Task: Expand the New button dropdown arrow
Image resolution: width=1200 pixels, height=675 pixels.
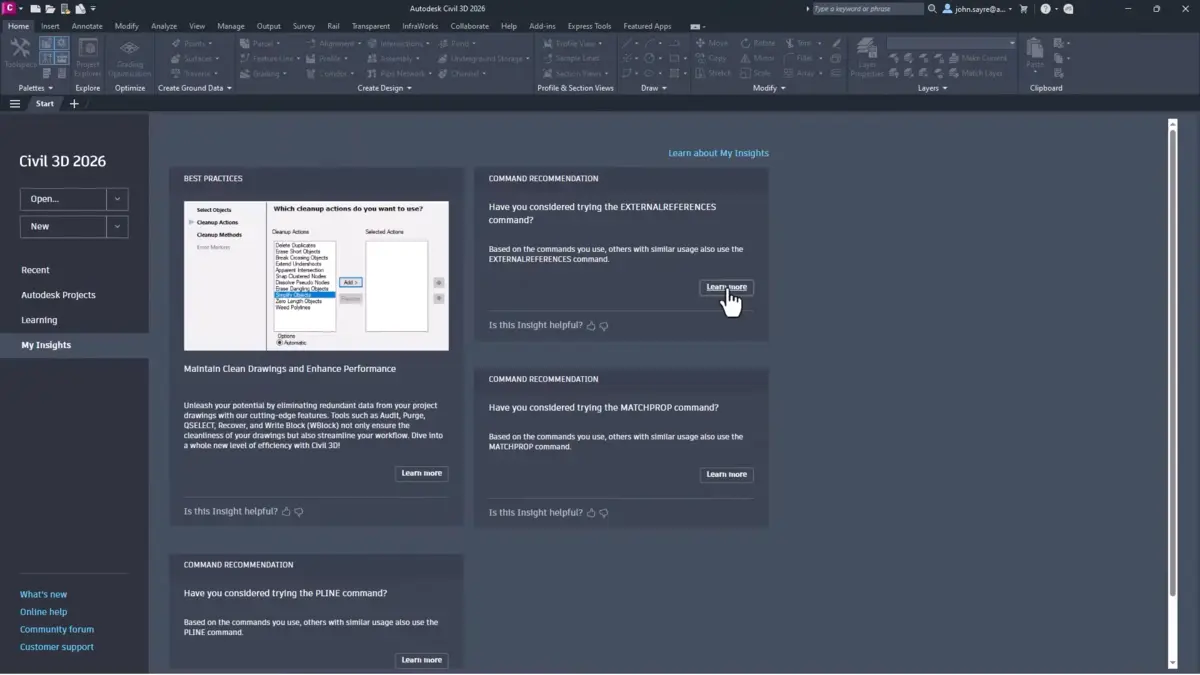Action: (118, 227)
